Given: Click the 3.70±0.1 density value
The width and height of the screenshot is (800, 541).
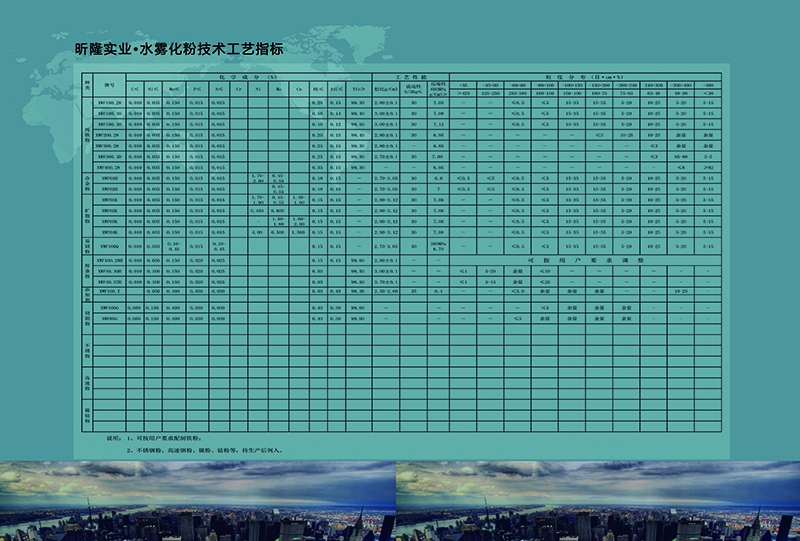Looking at the screenshot, I should tap(386, 282).
